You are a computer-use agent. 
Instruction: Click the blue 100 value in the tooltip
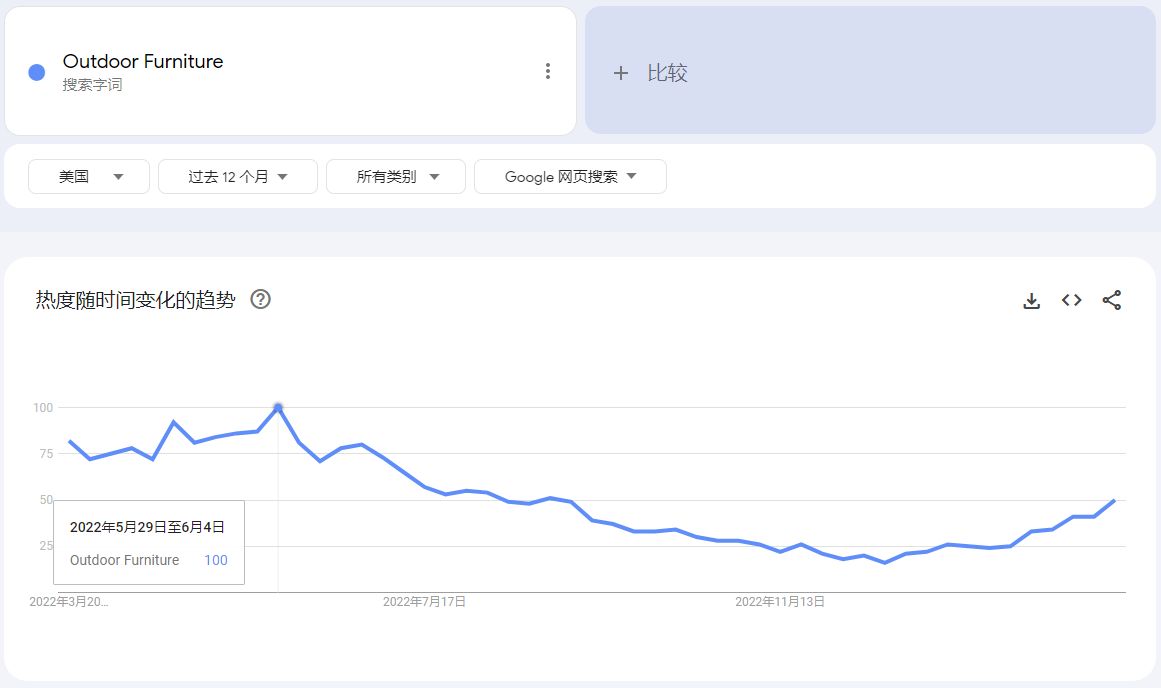(215, 560)
